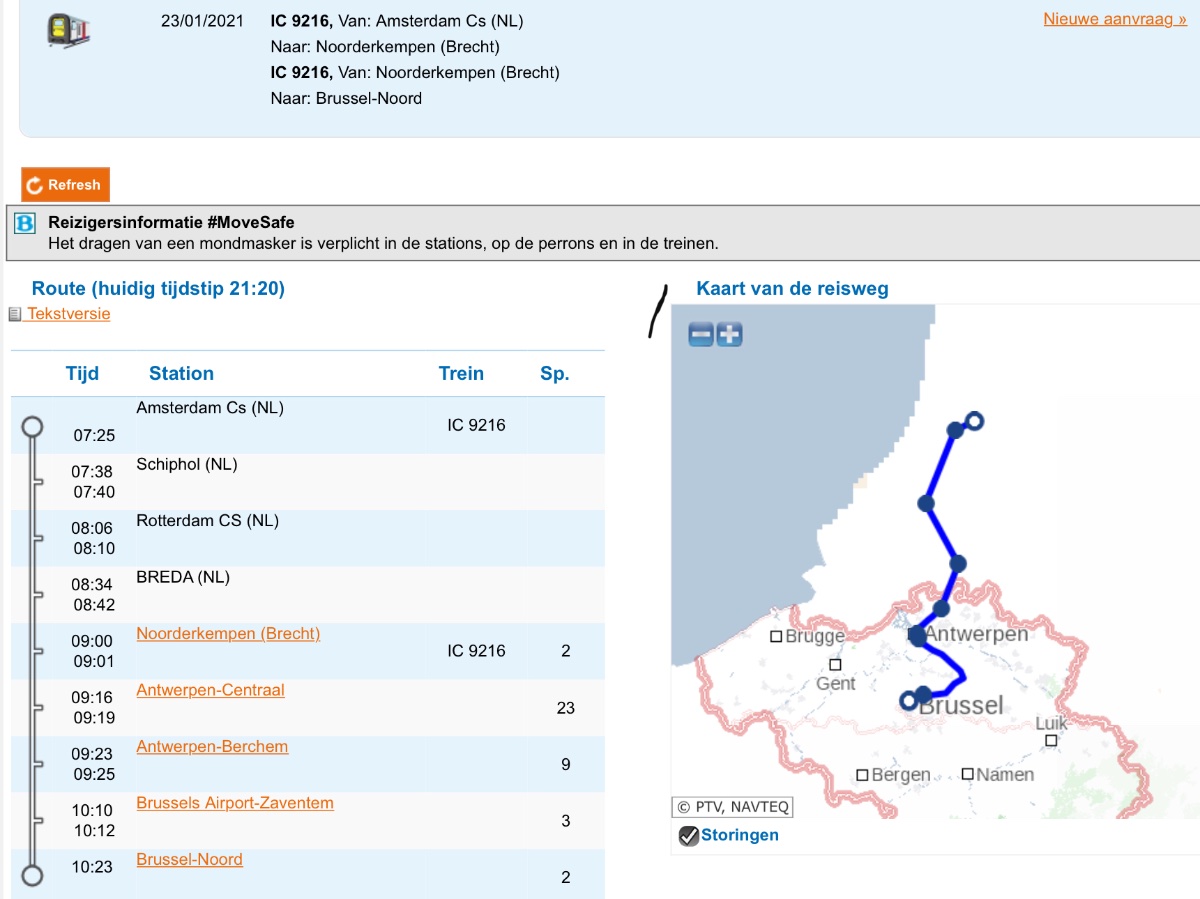
Task: Click the Brussel endpoint circle on map
Action: (x=908, y=700)
